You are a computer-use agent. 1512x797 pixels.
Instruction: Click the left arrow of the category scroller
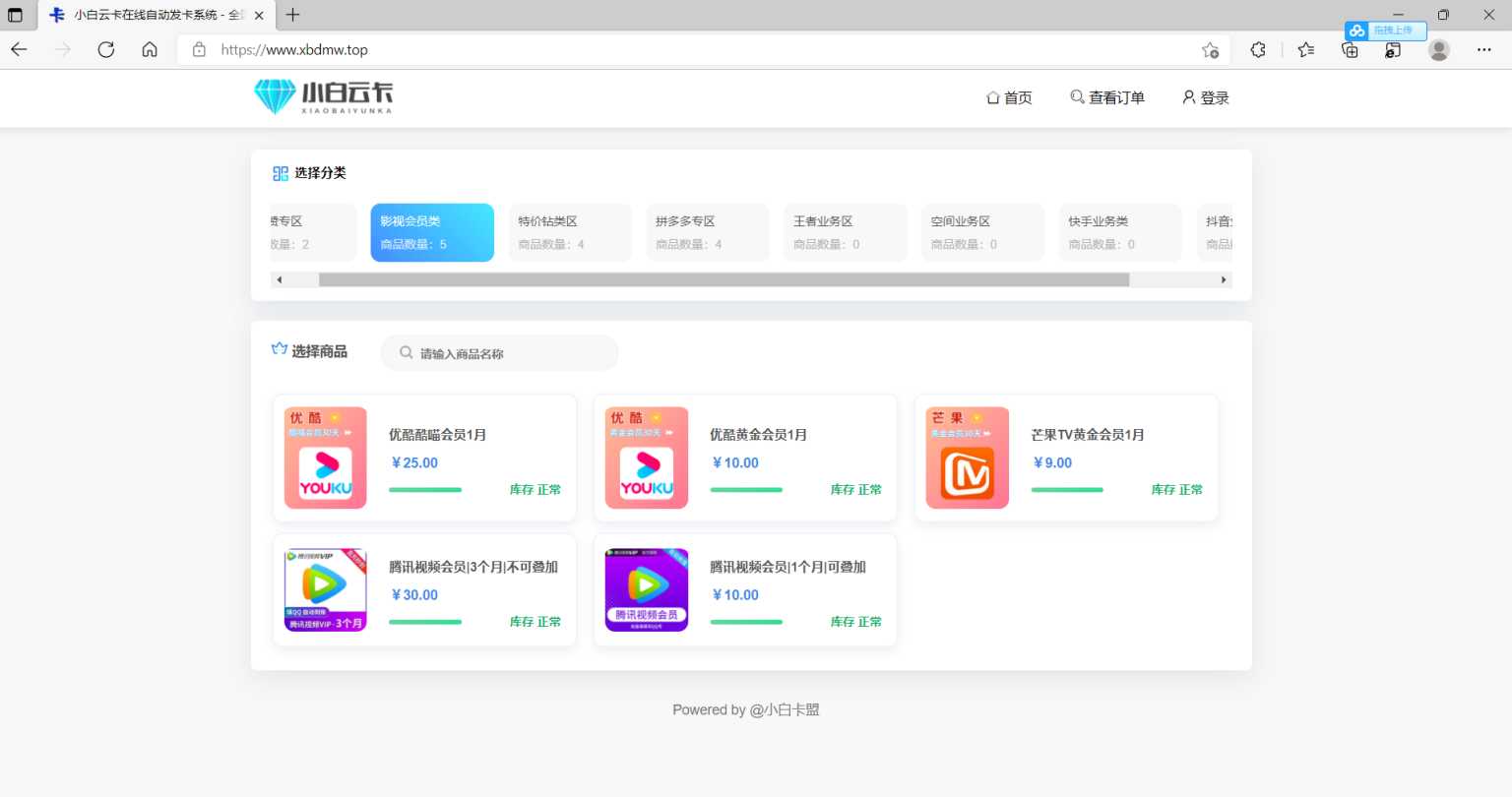click(280, 279)
